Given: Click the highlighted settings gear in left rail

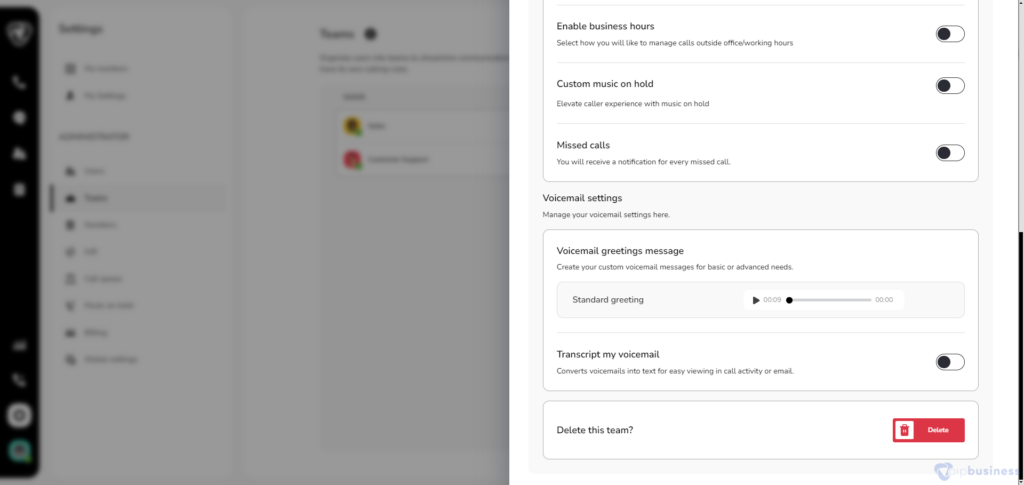Looking at the screenshot, I should (19, 415).
